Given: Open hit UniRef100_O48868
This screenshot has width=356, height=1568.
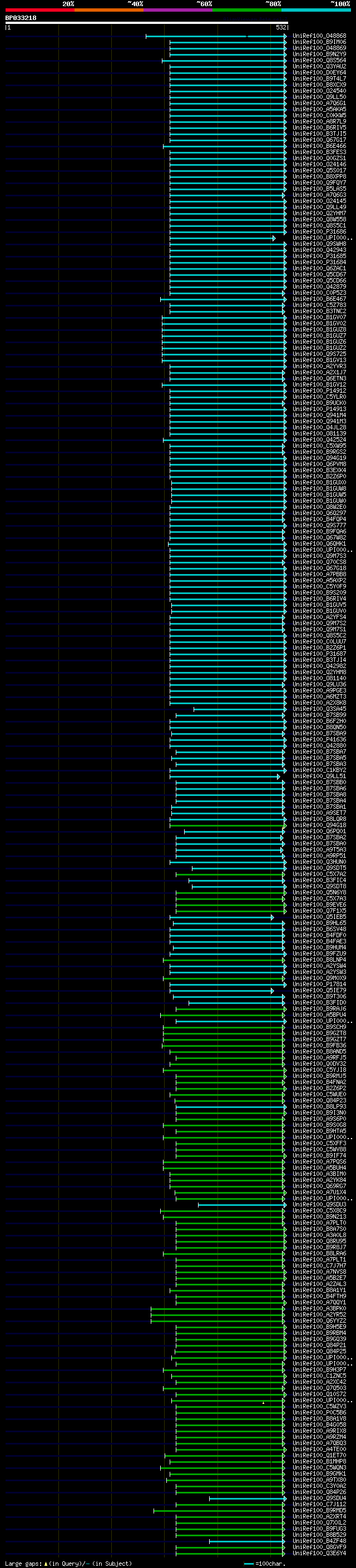Looking at the screenshot, I should click(319, 36).
